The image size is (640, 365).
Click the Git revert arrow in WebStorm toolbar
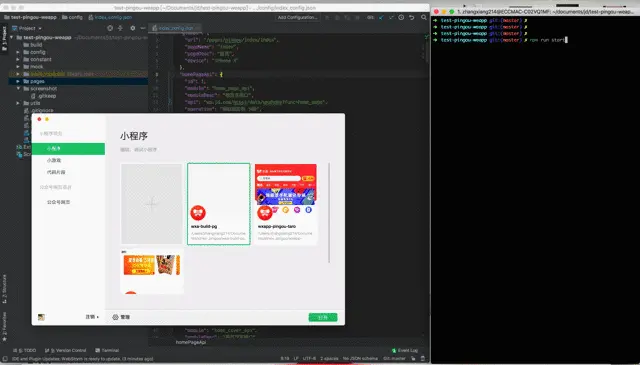coord(412,18)
